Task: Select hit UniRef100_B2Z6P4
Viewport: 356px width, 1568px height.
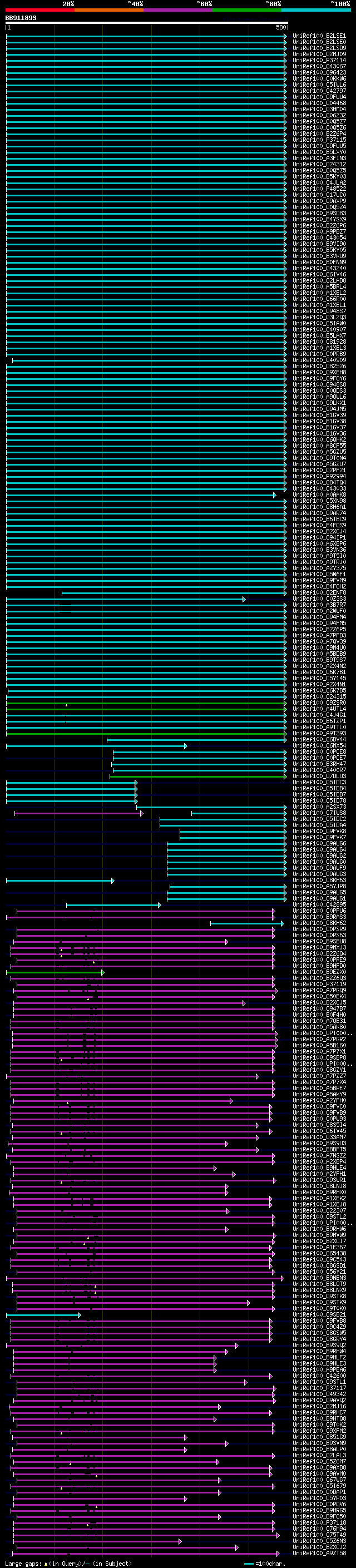Action: pyautogui.click(x=319, y=134)
